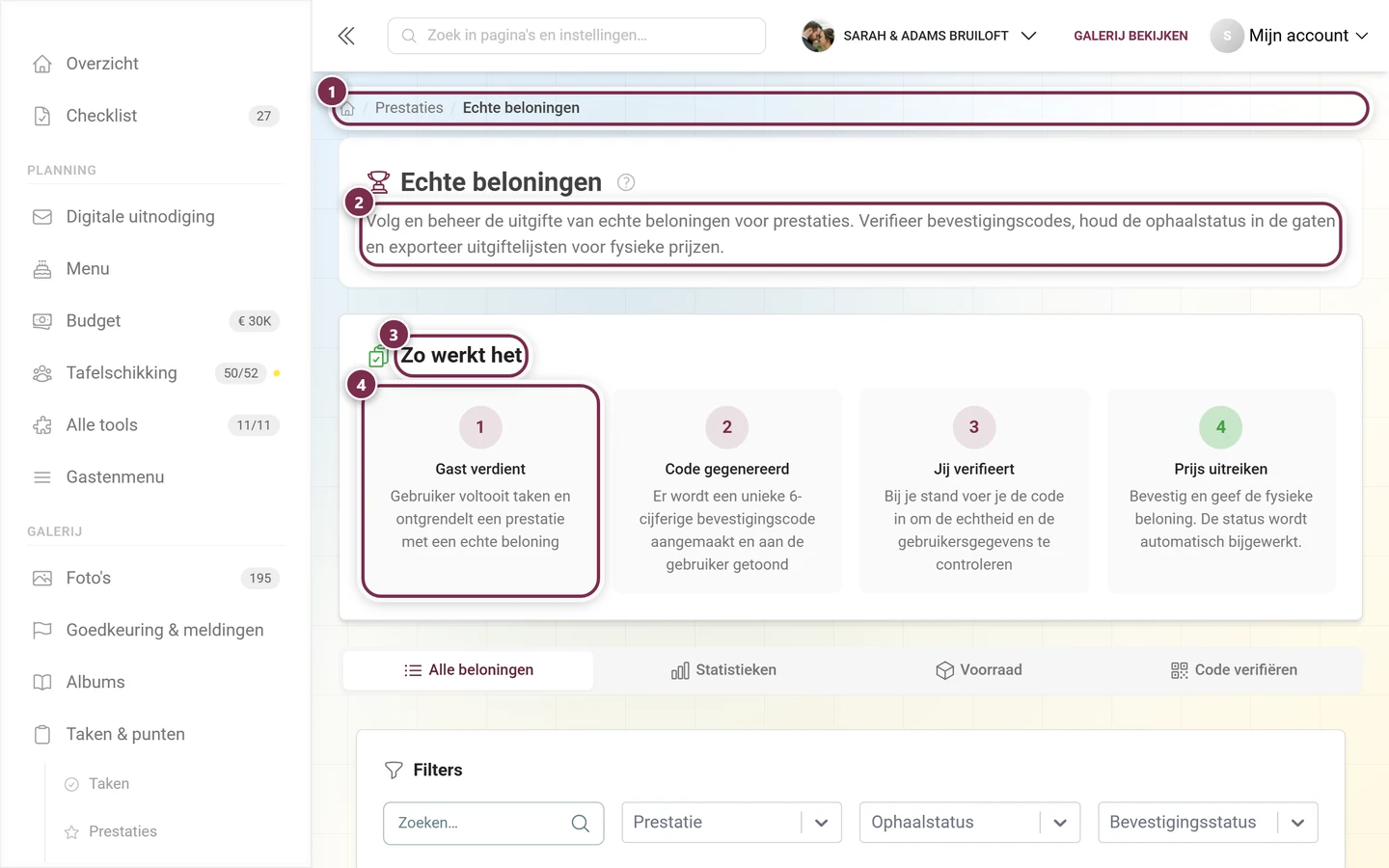This screenshot has height=868, width=1389.
Task: Open help question-mark icon beside Echte beloningen
Action: 626,182
